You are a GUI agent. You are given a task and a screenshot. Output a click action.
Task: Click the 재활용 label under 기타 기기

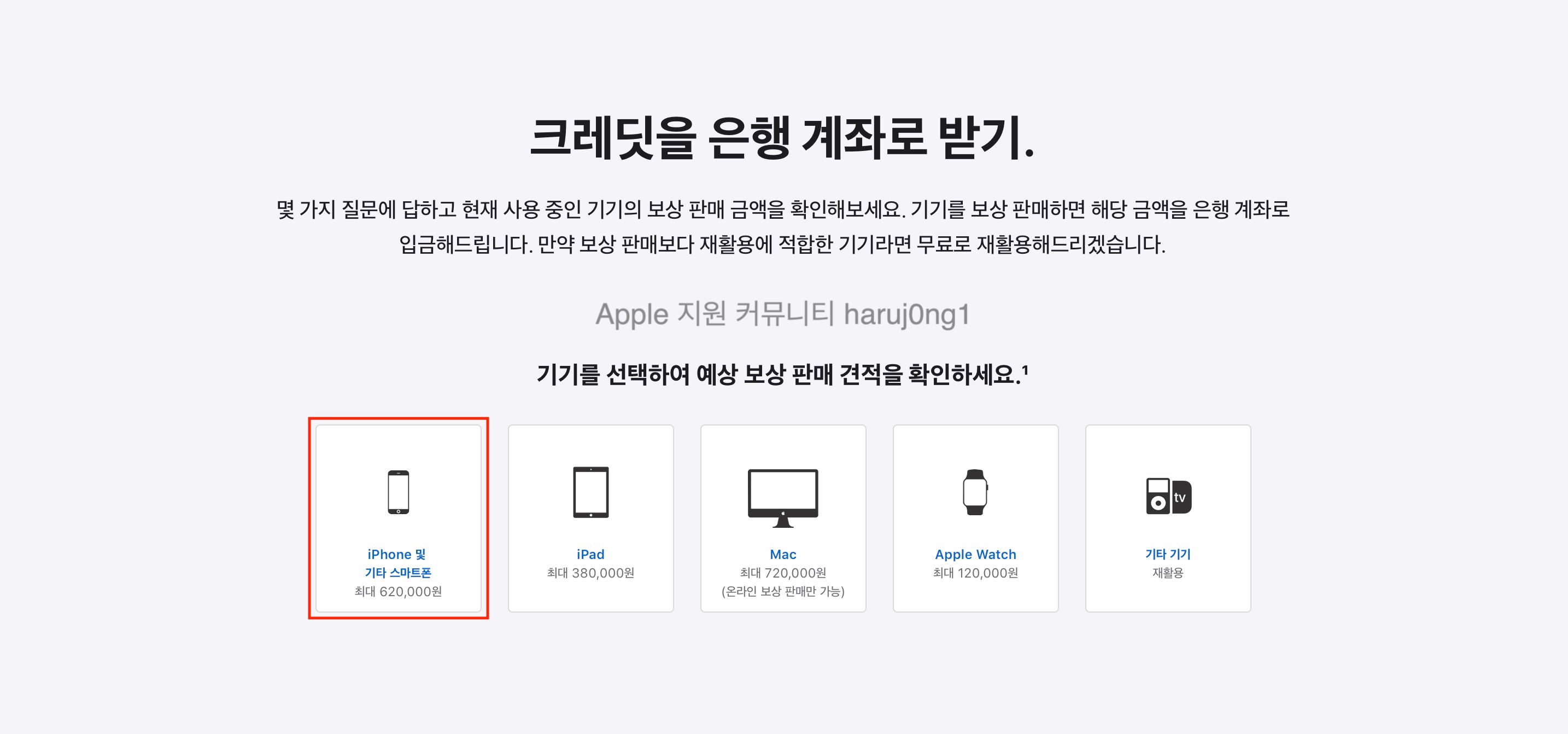coord(1167,573)
